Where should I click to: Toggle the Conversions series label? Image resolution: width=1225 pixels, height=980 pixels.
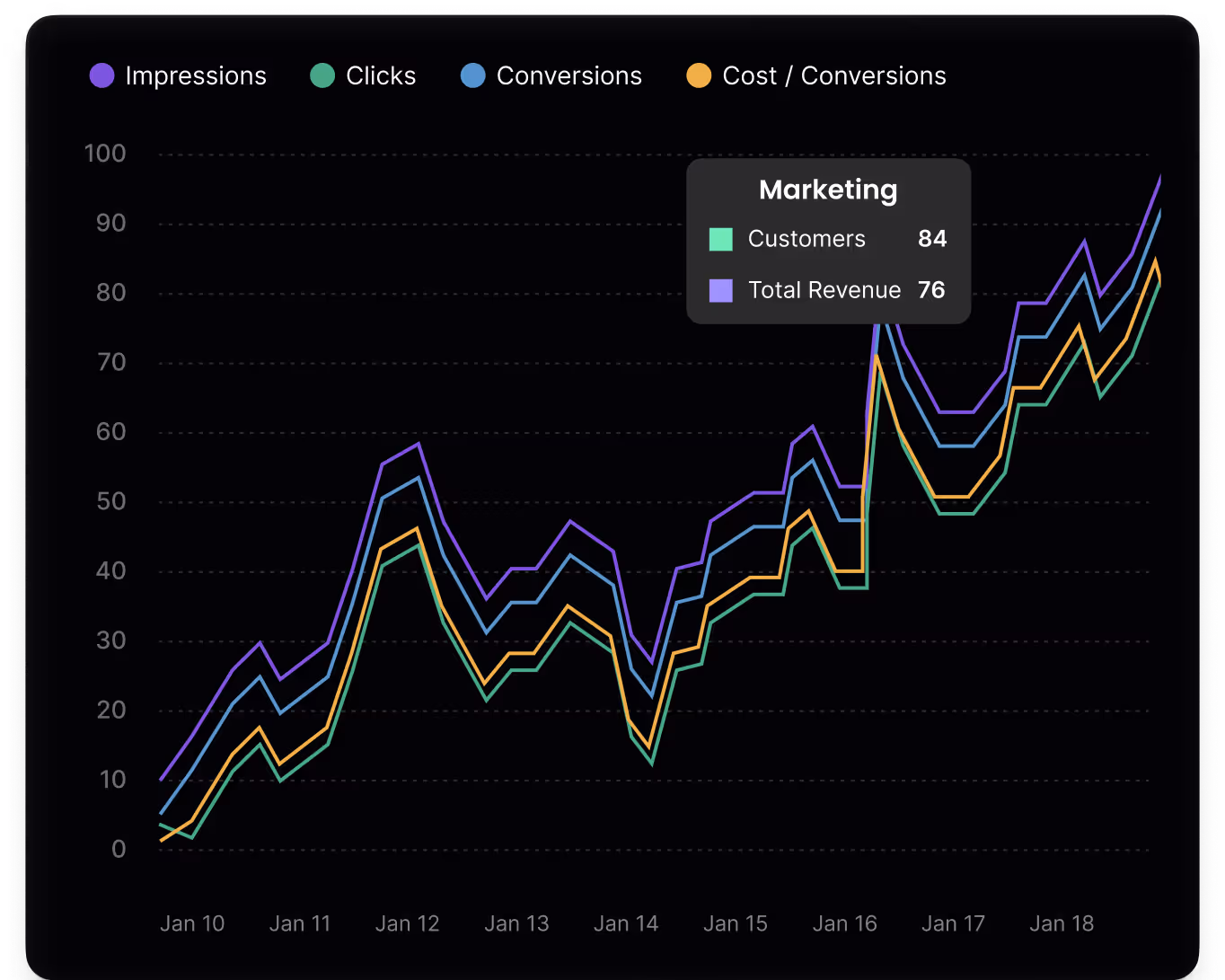coord(569,76)
